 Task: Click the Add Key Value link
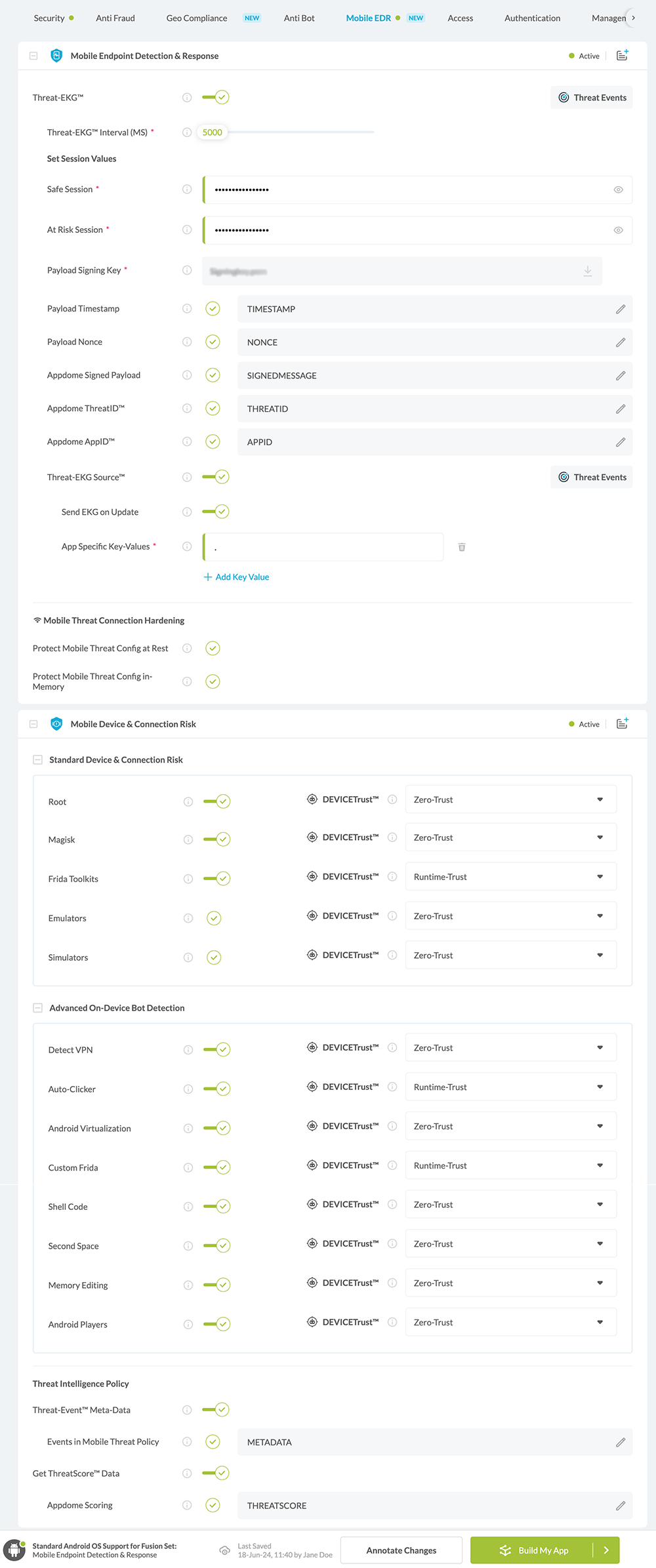click(x=237, y=577)
